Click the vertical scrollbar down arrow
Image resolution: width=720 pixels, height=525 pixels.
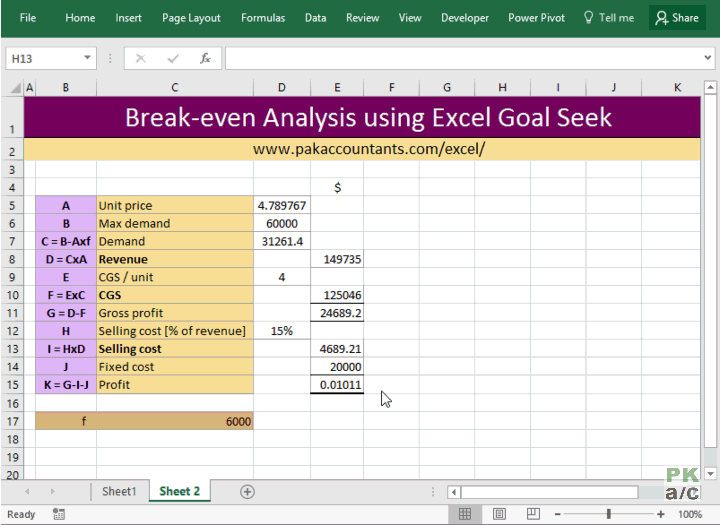710,474
